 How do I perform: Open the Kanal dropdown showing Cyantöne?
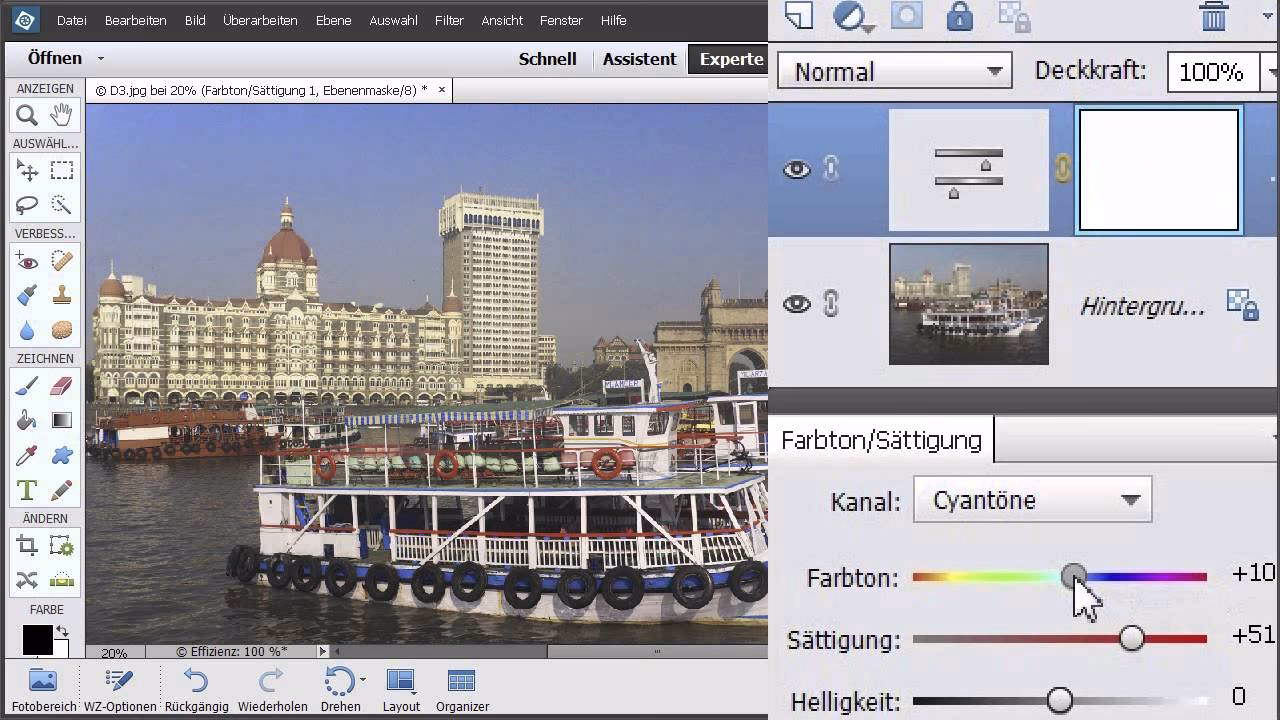coord(1032,499)
